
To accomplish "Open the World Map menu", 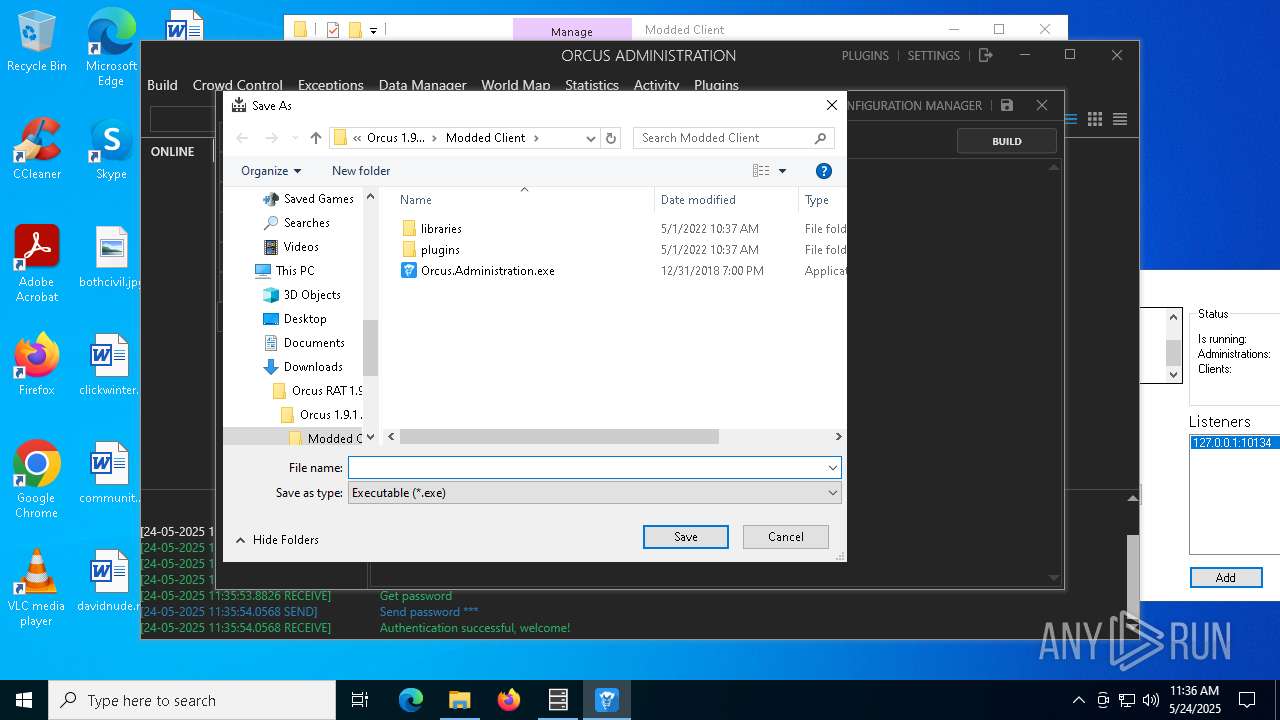I will (x=515, y=85).
